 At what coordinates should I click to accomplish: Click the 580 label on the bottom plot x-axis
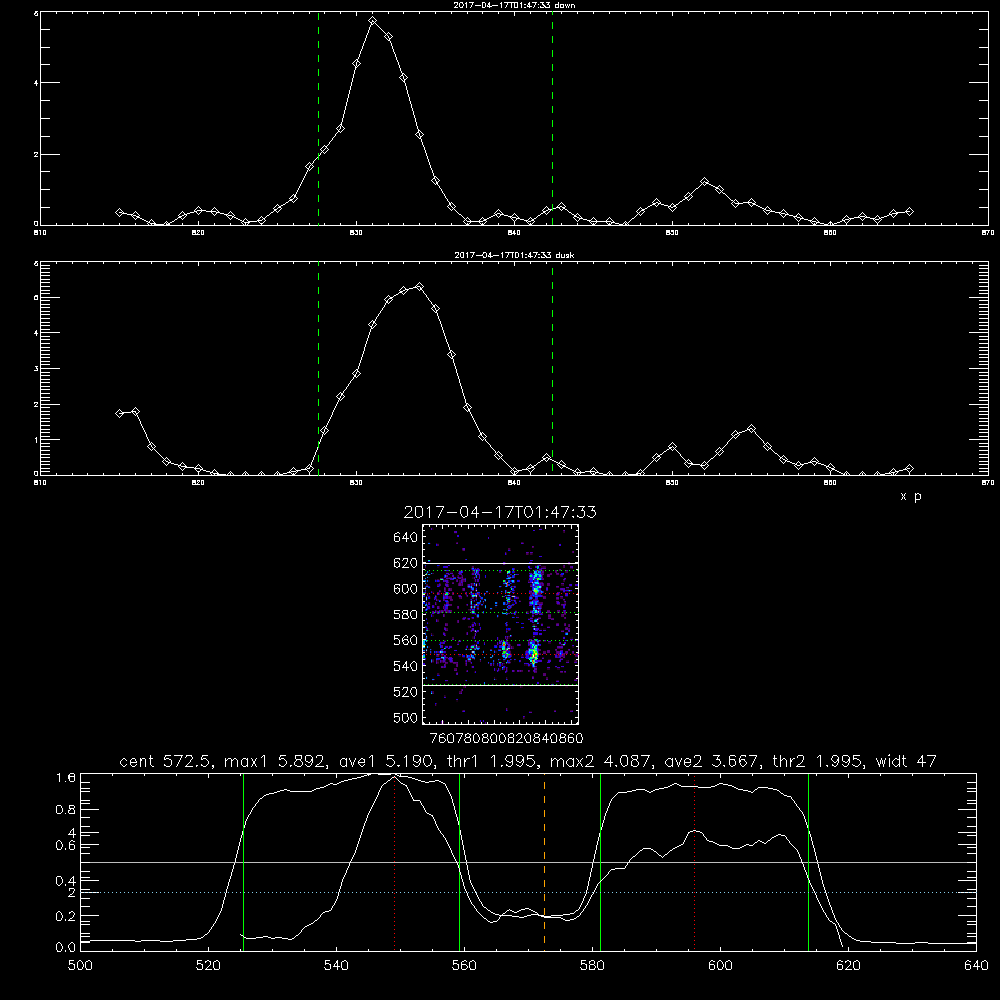coord(592,966)
